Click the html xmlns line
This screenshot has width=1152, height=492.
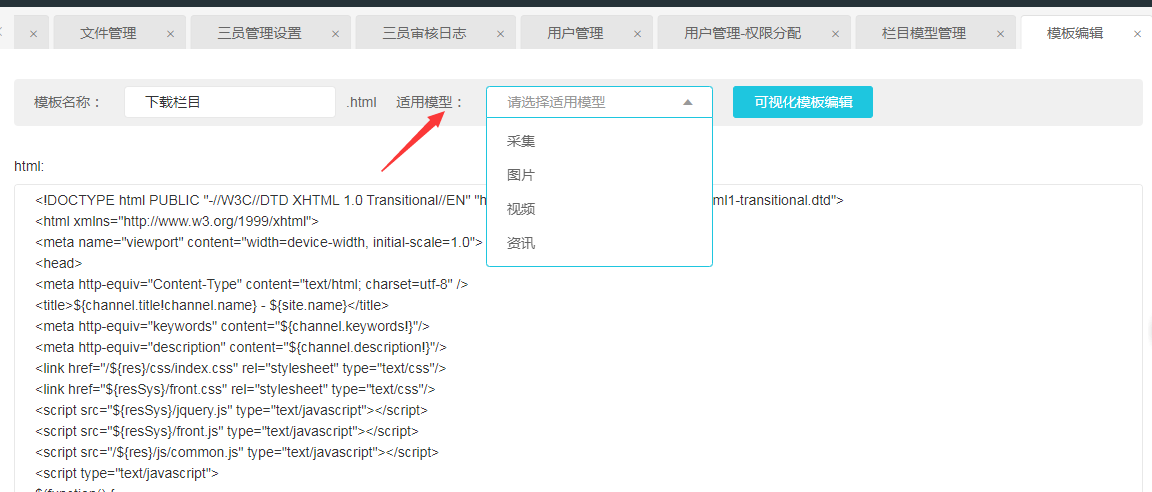pyautogui.click(x=176, y=221)
